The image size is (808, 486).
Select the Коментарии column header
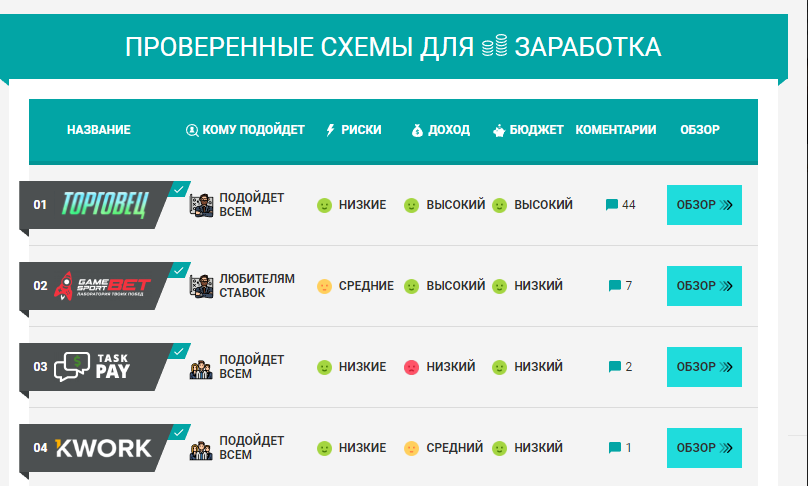click(x=616, y=130)
